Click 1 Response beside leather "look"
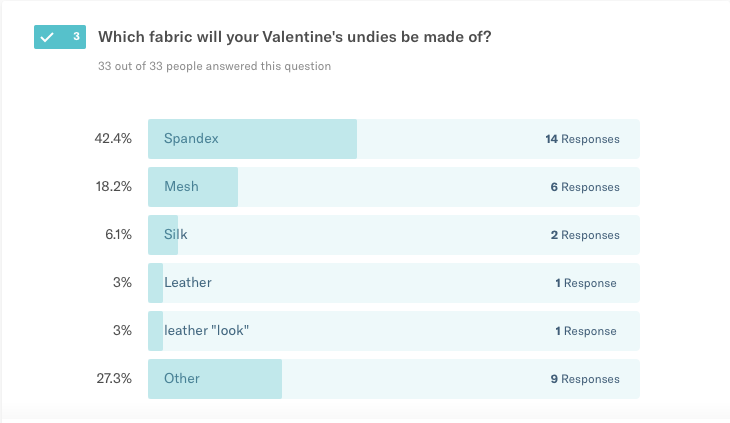 [x=586, y=331]
